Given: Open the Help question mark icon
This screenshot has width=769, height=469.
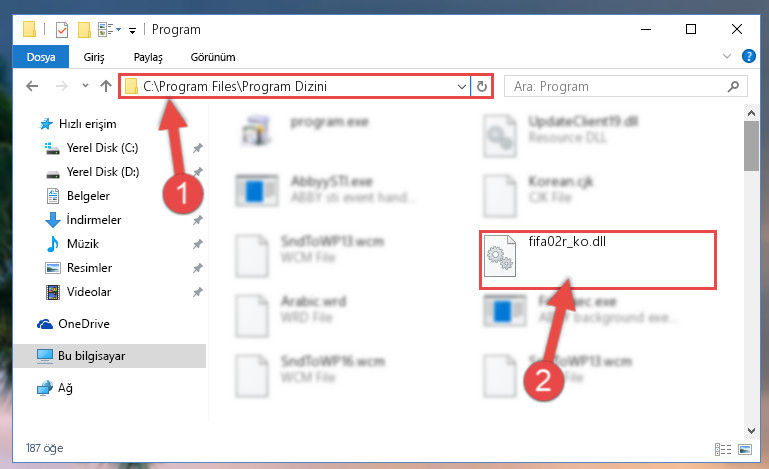Looking at the screenshot, I should 748,56.
